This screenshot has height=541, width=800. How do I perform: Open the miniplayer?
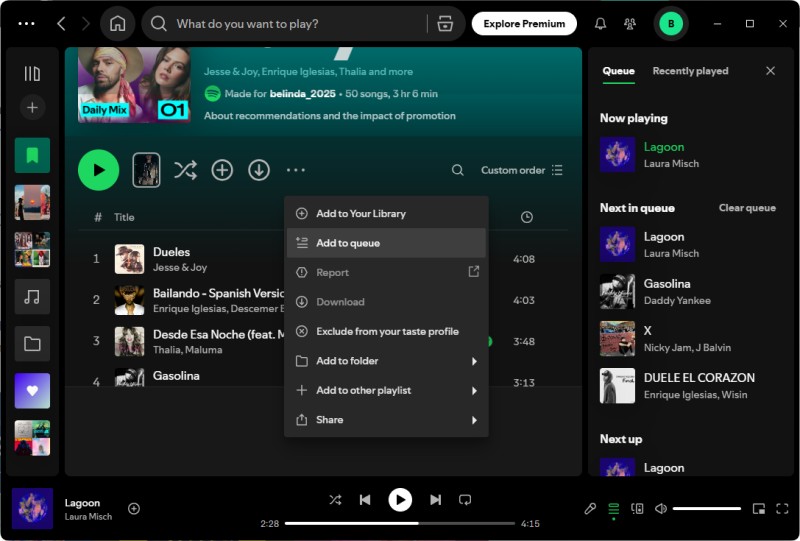click(x=759, y=508)
